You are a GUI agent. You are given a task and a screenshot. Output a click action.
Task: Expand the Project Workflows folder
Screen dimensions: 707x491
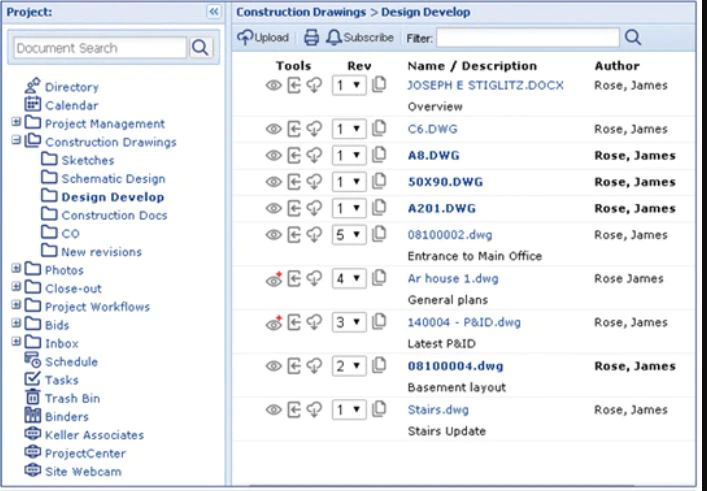coord(16,305)
